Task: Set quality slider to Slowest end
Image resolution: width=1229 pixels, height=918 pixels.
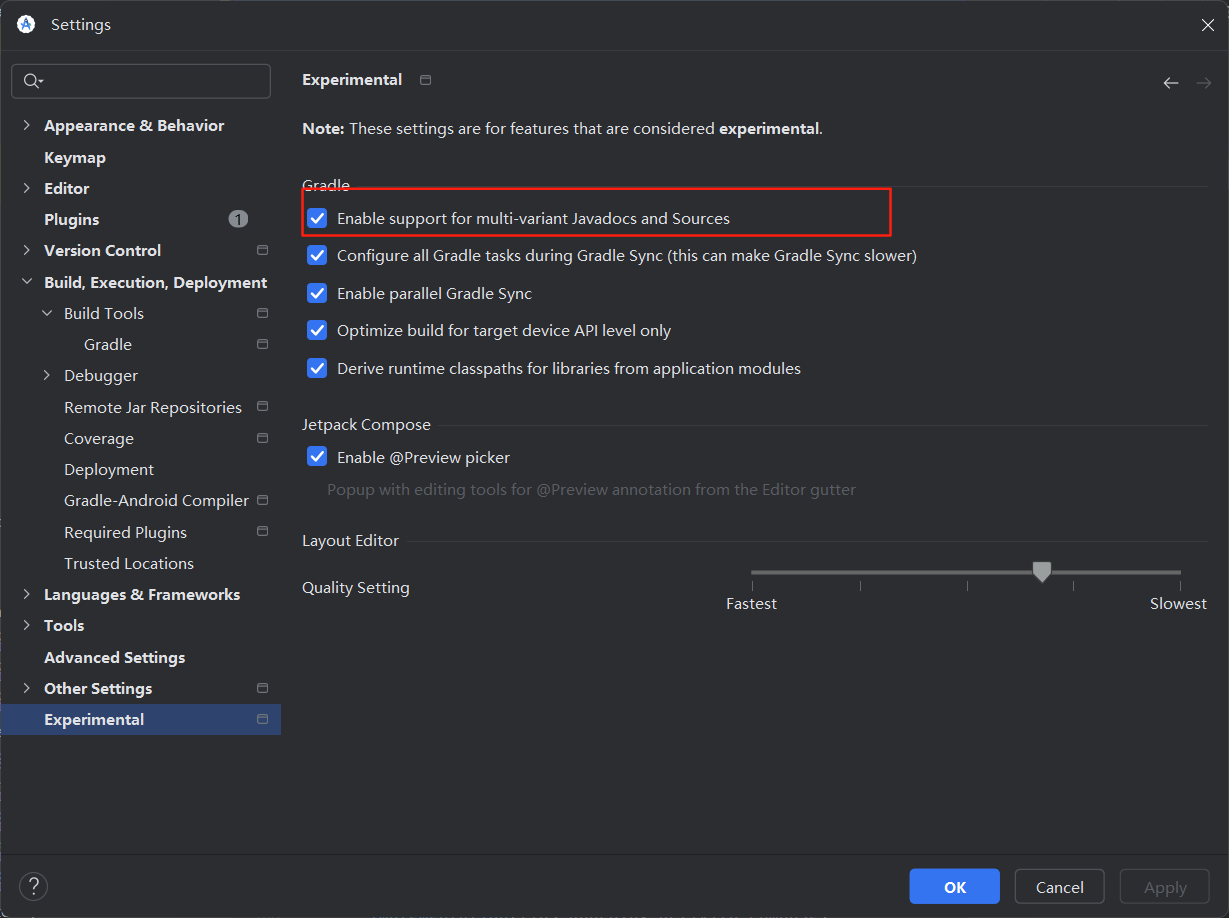Action: pos(1180,572)
